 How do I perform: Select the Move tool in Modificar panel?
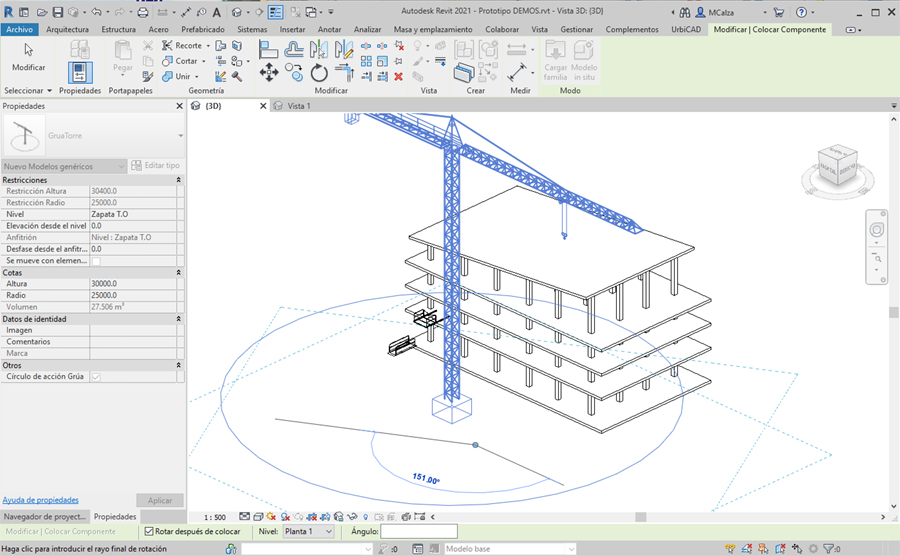(x=269, y=73)
